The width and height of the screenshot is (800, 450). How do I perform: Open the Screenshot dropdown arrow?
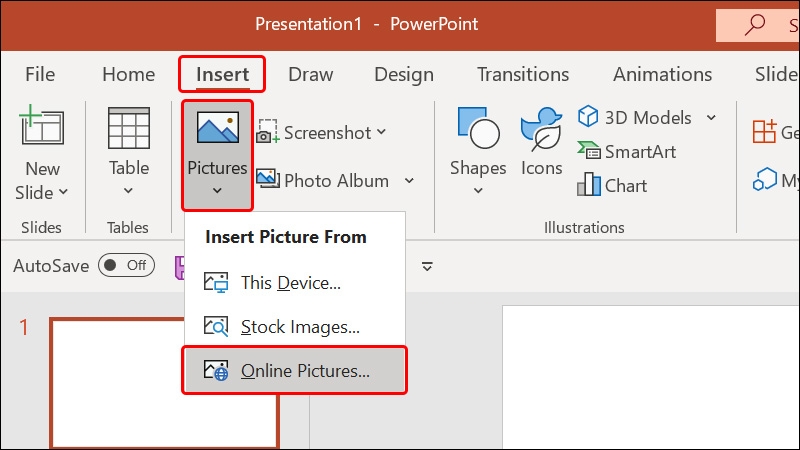click(x=382, y=132)
